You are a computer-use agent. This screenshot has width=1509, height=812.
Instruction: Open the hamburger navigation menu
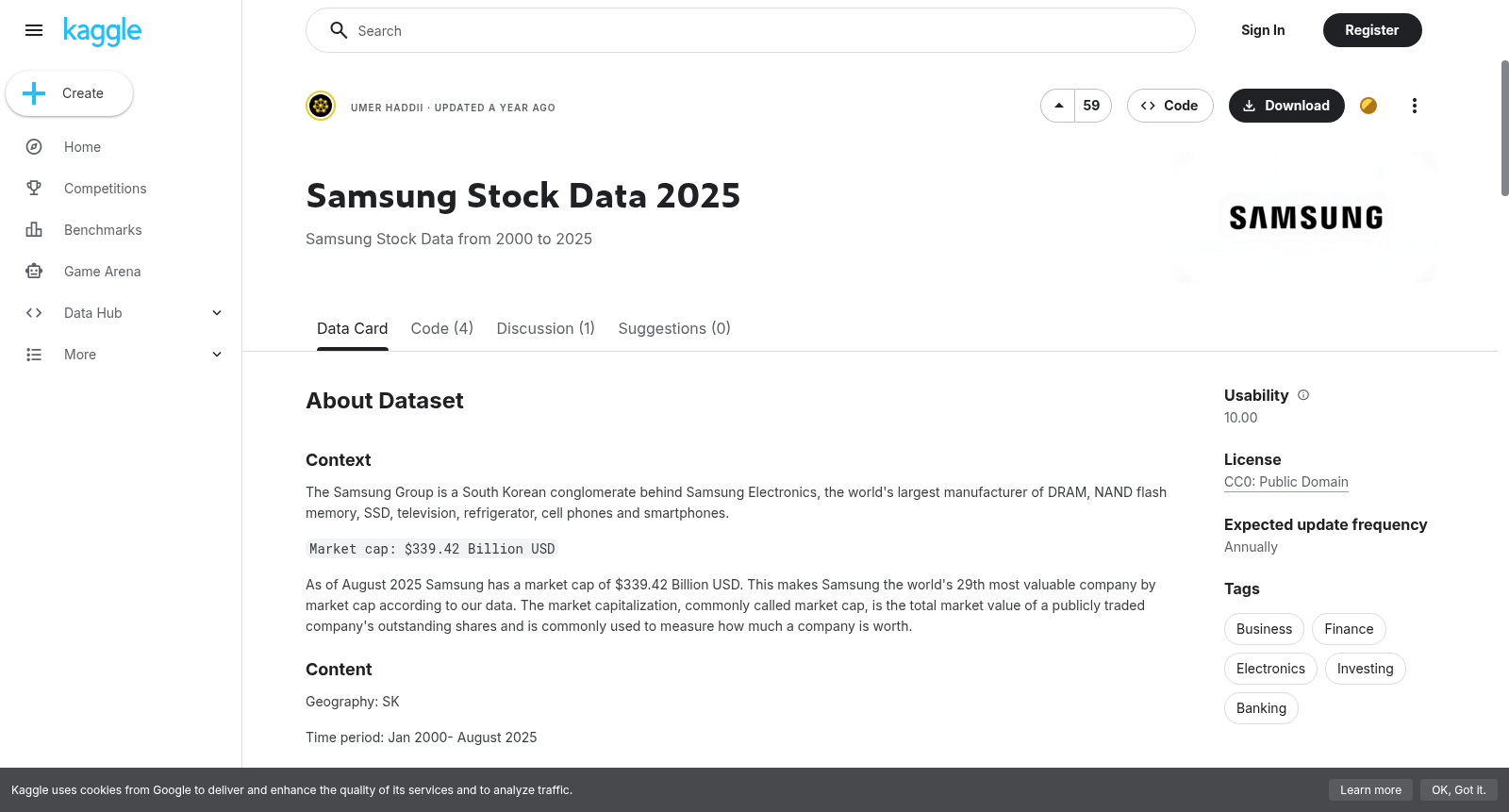(34, 30)
